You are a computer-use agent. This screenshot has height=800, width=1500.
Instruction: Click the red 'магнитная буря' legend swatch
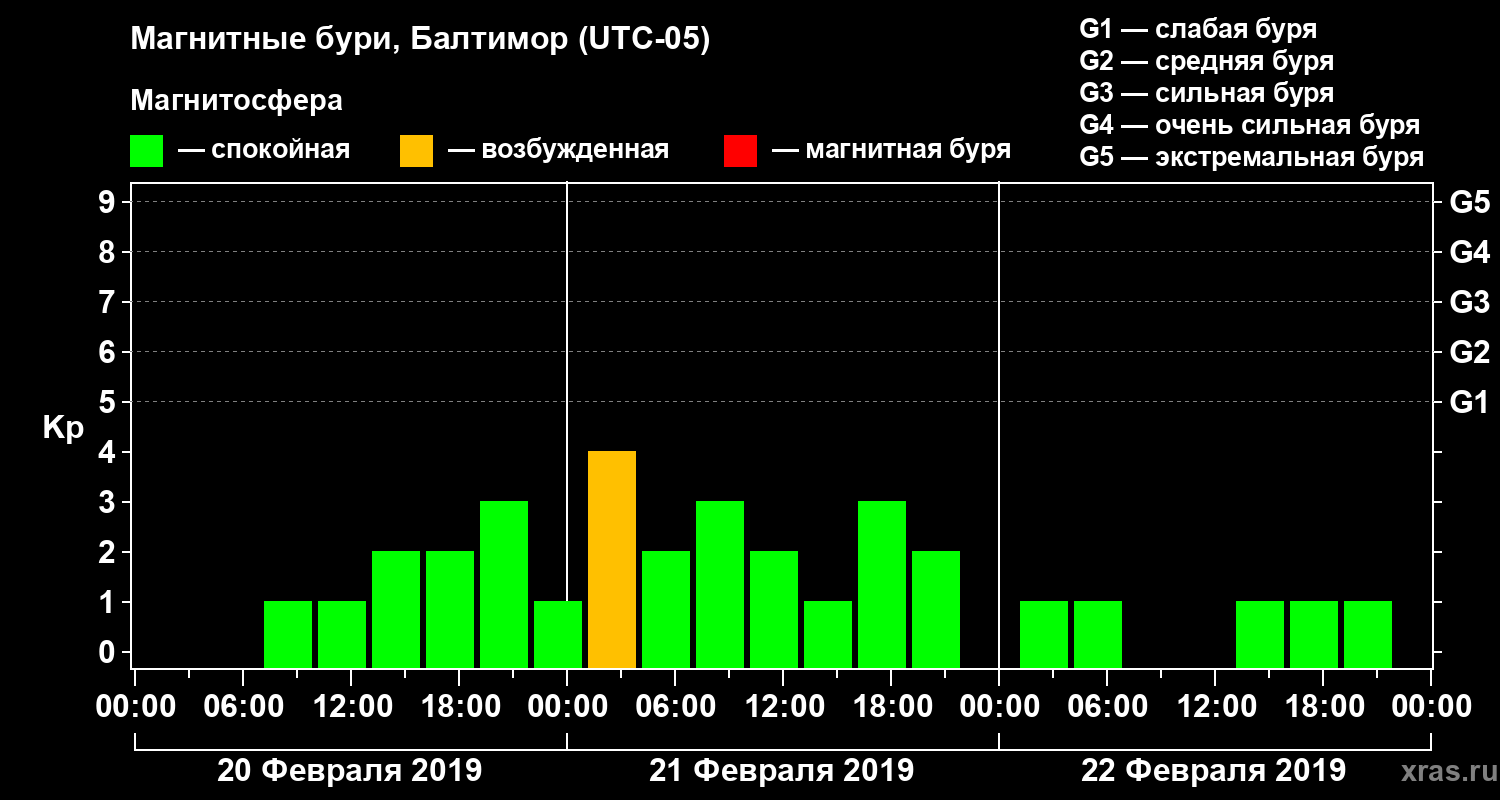coord(740,151)
